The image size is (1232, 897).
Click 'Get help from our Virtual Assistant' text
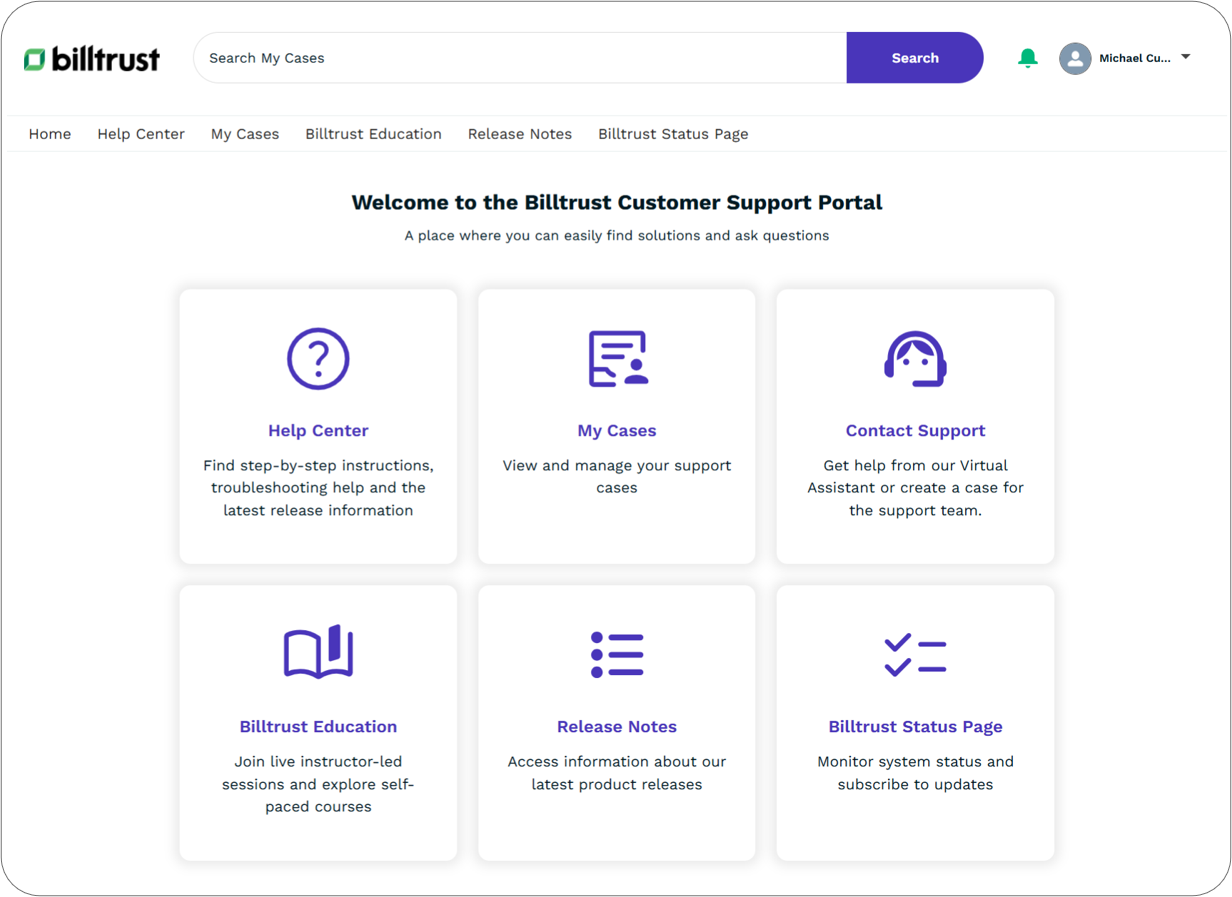[915, 488]
